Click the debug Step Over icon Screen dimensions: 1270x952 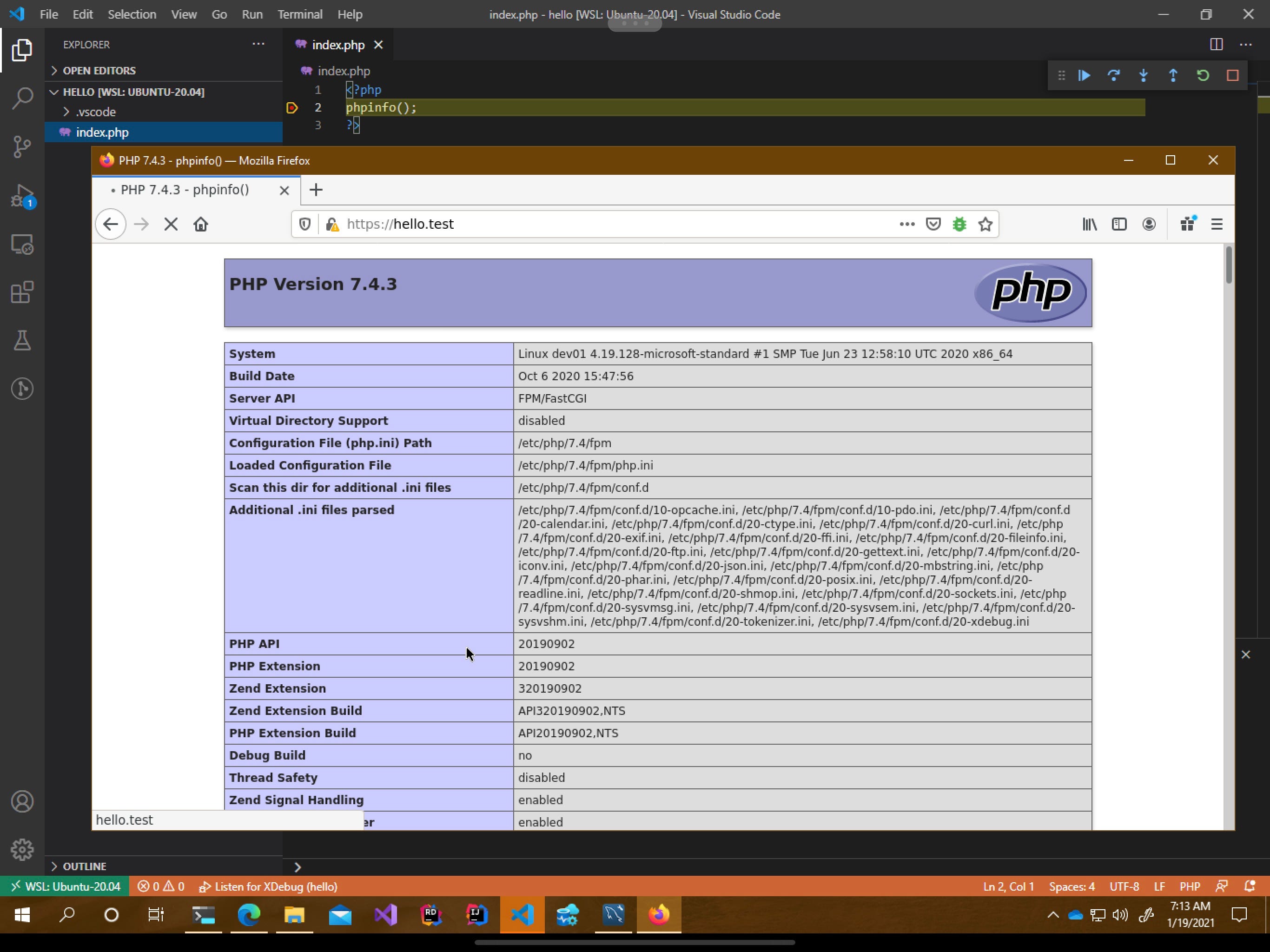1114,76
